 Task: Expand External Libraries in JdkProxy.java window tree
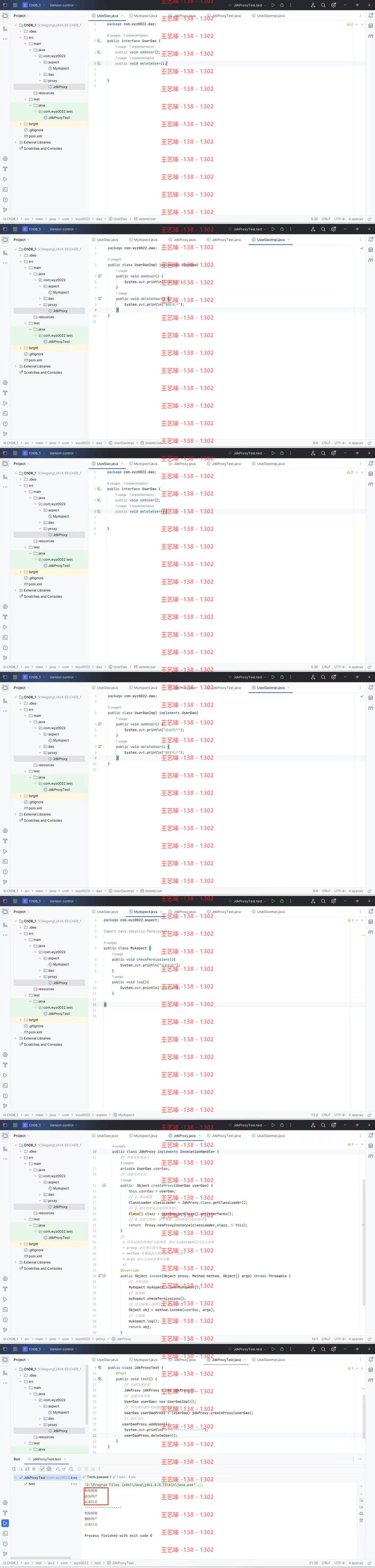coord(16,1262)
